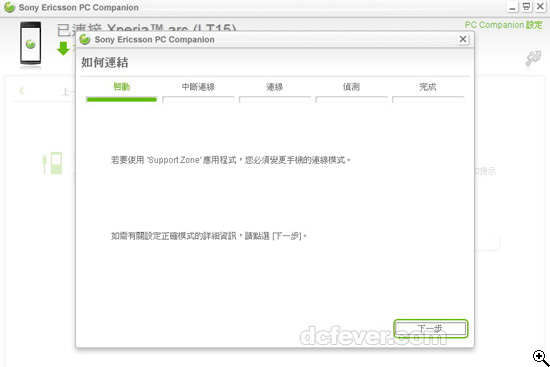Select the 中斷連線 step tab
The width and height of the screenshot is (550, 367).
[x=198, y=87]
